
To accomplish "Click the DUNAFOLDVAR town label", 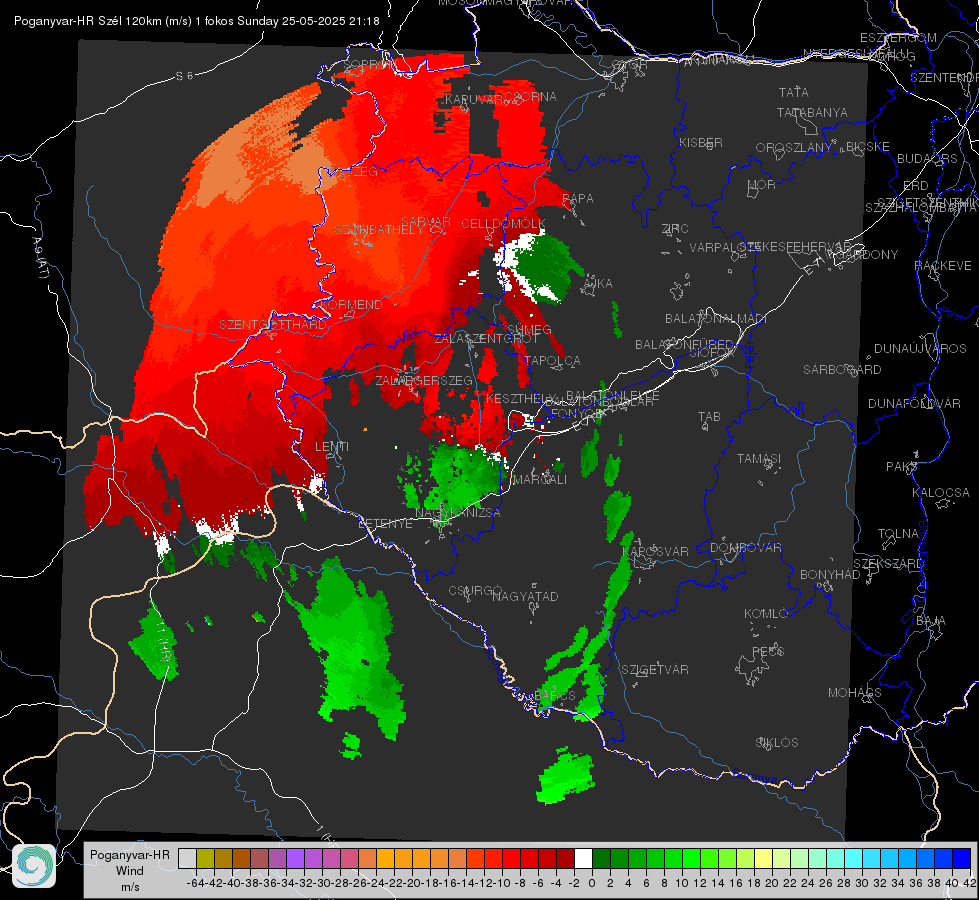I will pos(914,403).
